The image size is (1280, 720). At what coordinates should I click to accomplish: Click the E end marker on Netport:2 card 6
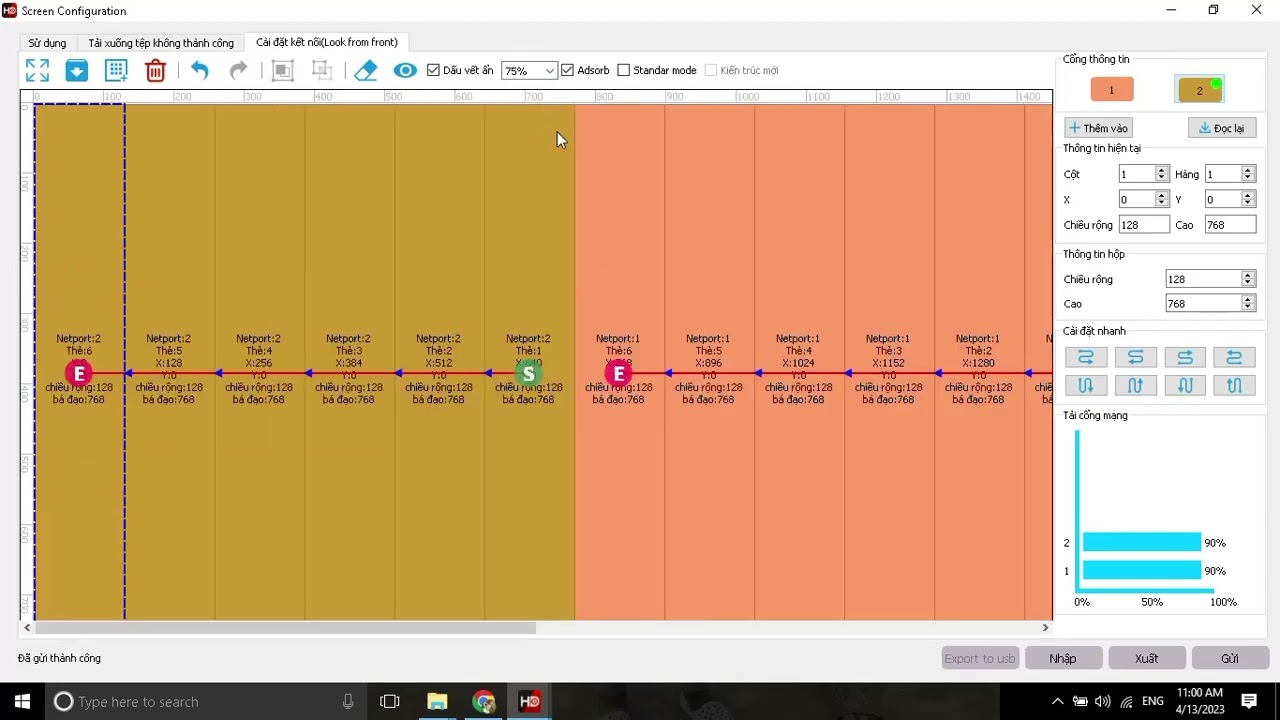[79, 374]
